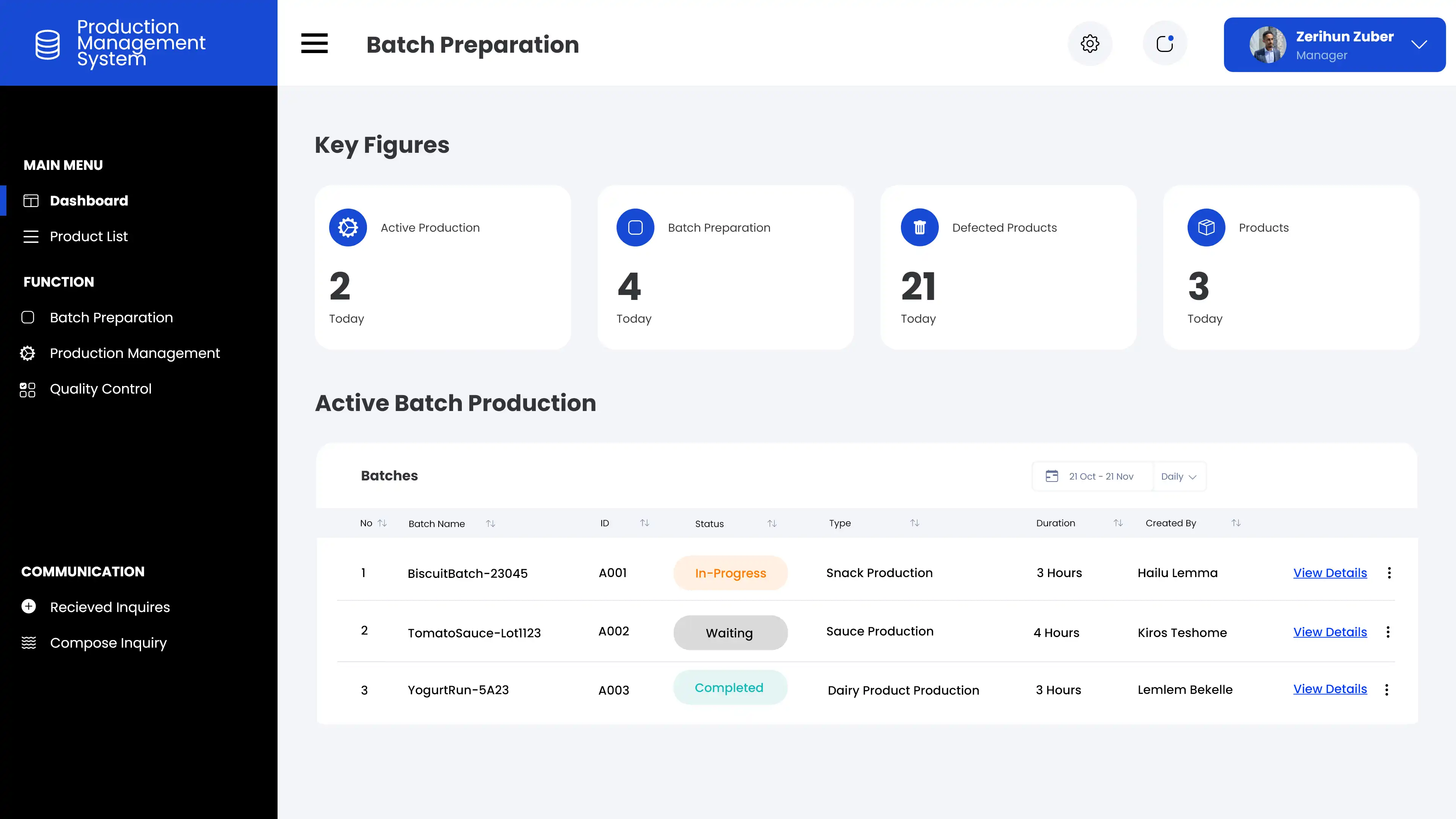Expand the Zerihun Zuber profile dropdown
1456x819 pixels.
pos(1419,45)
